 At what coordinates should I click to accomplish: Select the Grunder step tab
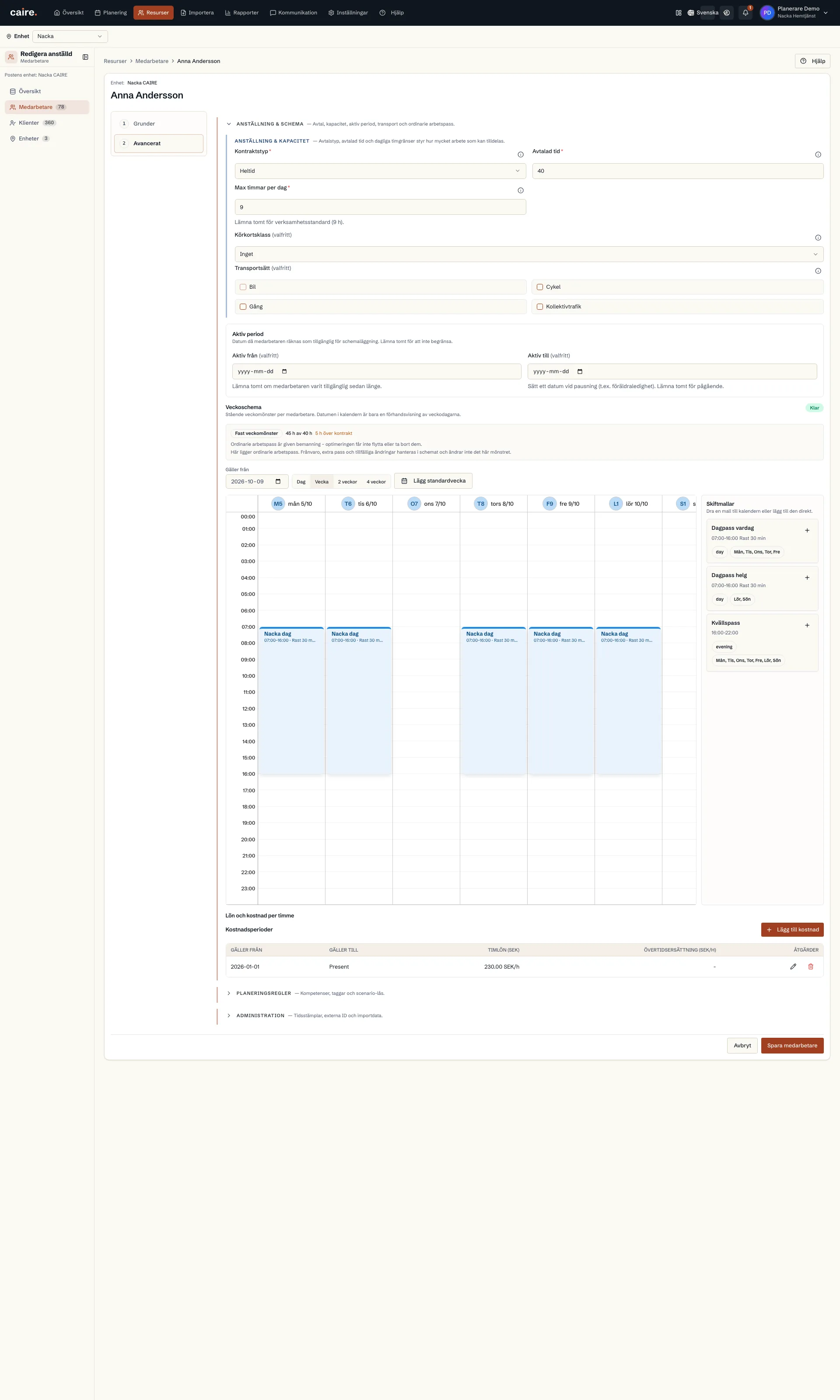point(158,124)
